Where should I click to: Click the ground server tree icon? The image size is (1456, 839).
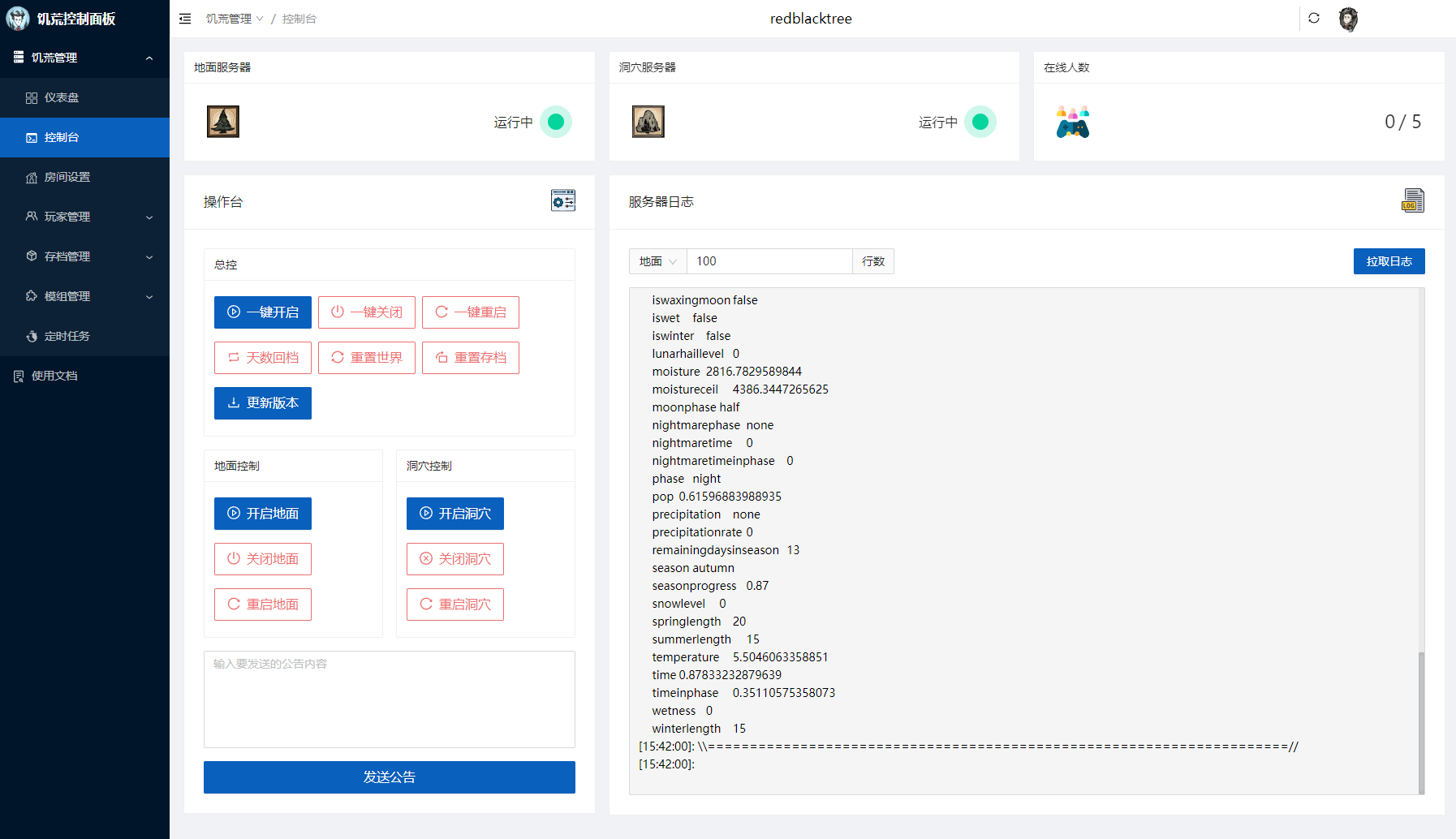pos(223,122)
